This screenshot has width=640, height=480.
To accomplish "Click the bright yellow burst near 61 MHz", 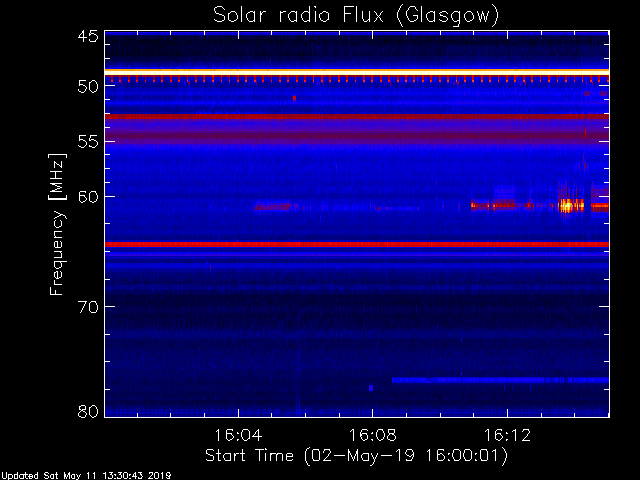I will (x=567, y=205).
